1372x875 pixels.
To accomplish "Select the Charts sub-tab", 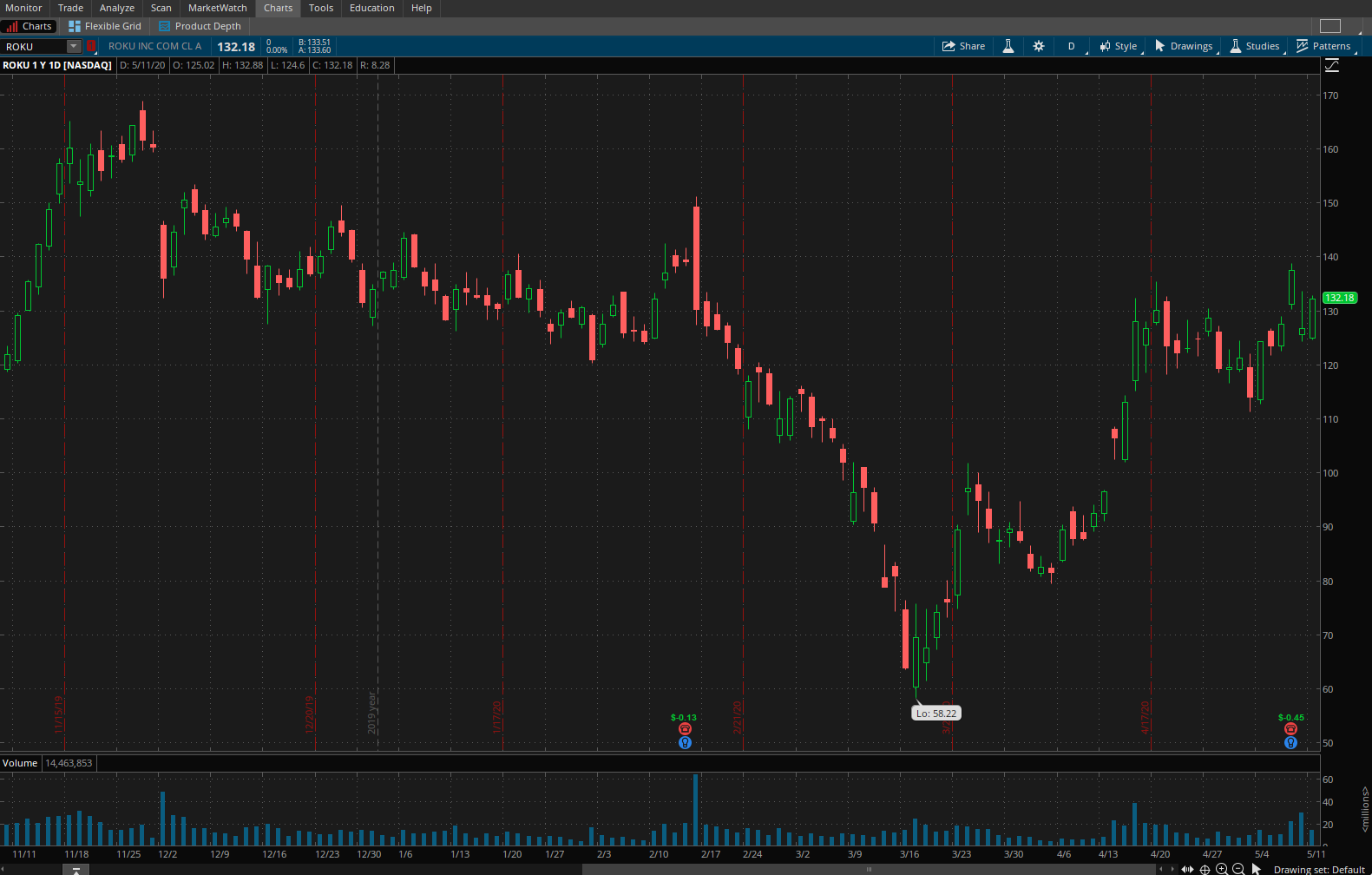I will coord(30,26).
